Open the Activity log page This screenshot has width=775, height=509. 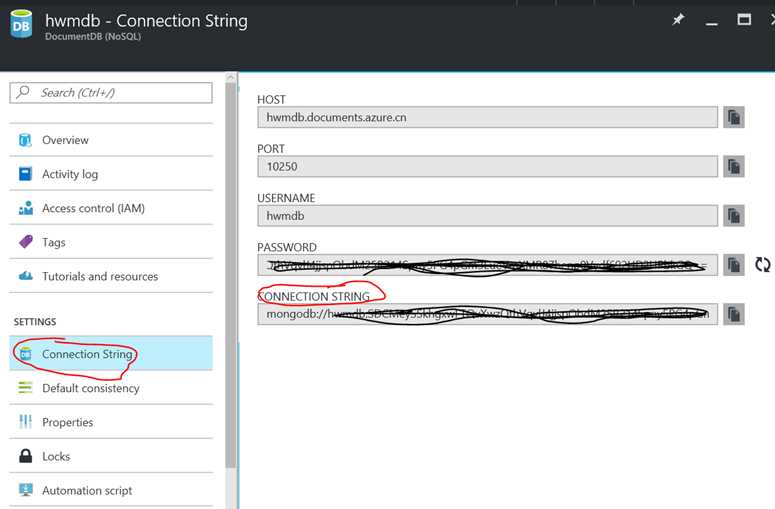111,174
